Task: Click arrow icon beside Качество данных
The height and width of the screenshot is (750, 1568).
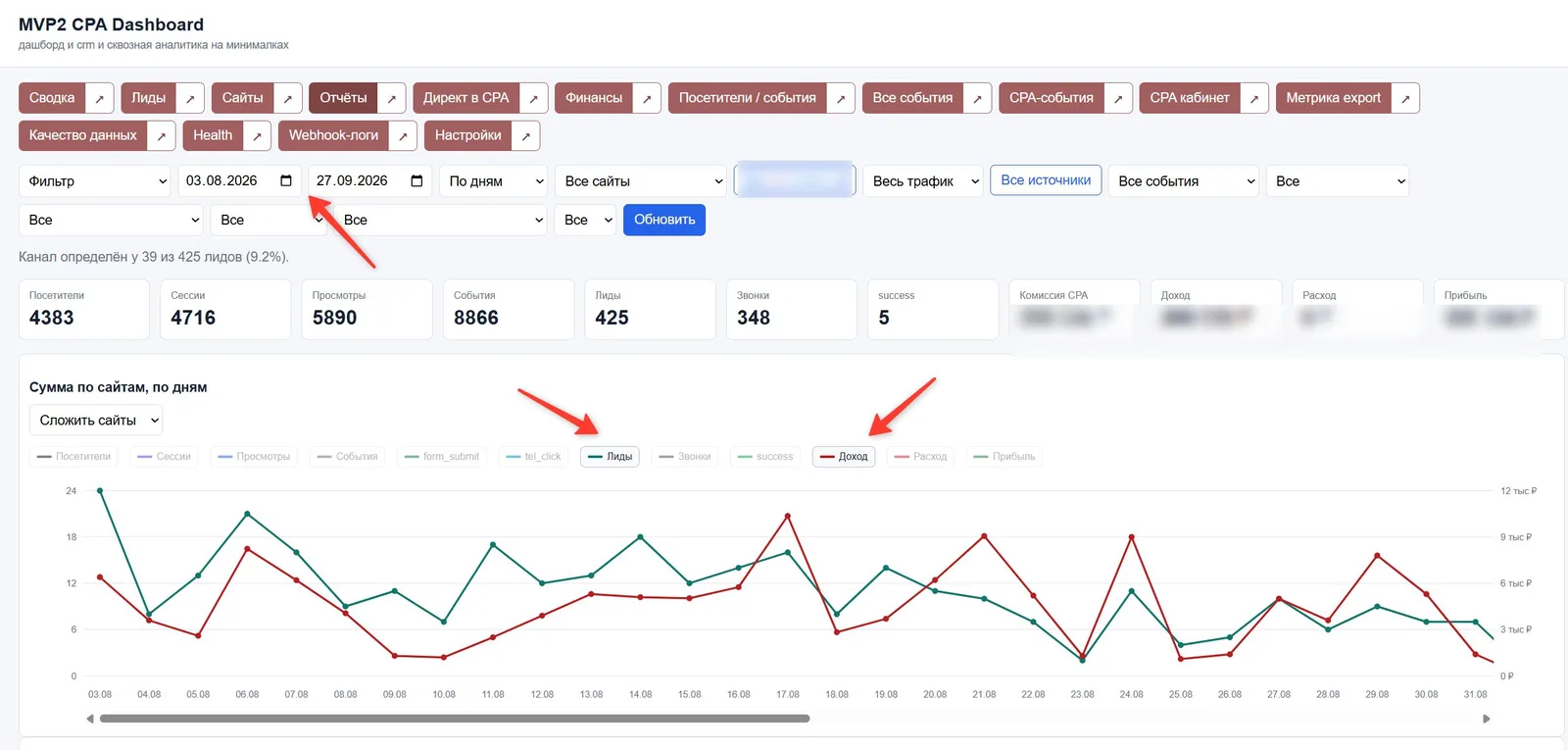Action: tap(162, 135)
